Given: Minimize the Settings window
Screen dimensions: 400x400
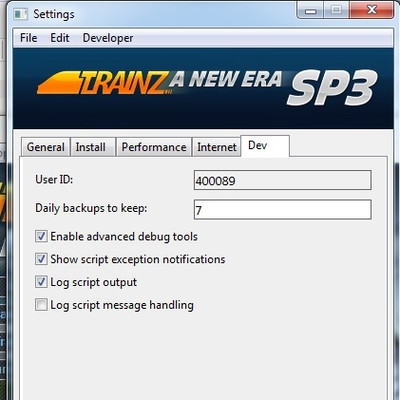Looking at the screenshot, I should (311, 11).
